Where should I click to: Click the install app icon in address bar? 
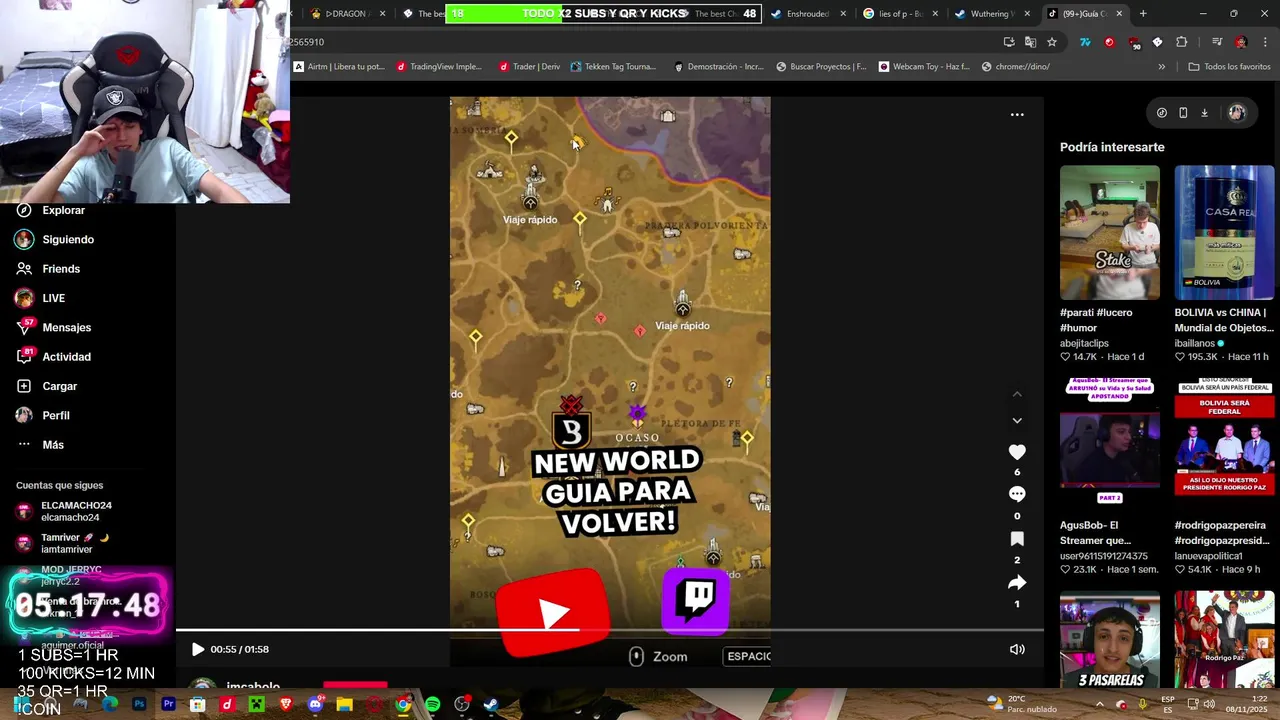click(x=1008, y=42)
